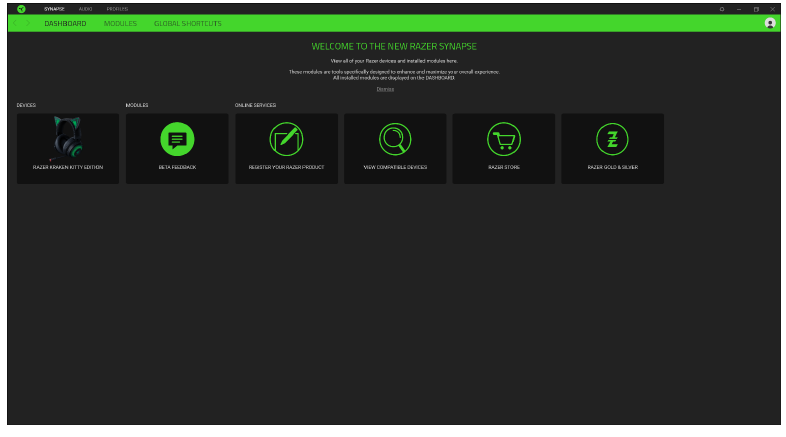Open the Razer Kraken Kitty Edition device tile
The height and width of the screenshot is (437, 786).
68,148
